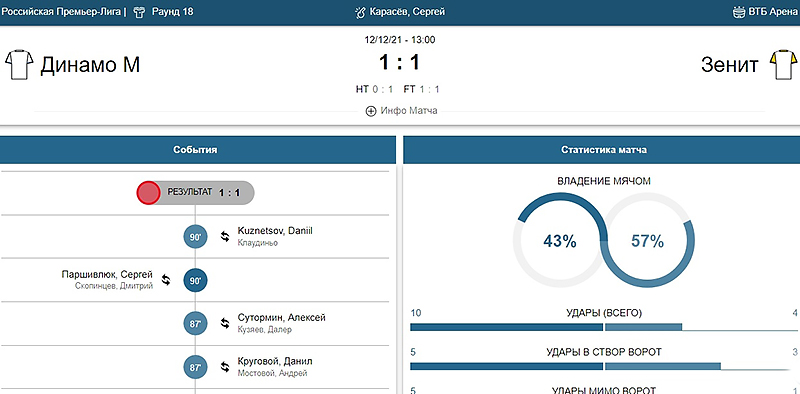Click the 57% possession circle
This screenshot has height=394, width=800.
pyautogui.click(x=647, y=241)
